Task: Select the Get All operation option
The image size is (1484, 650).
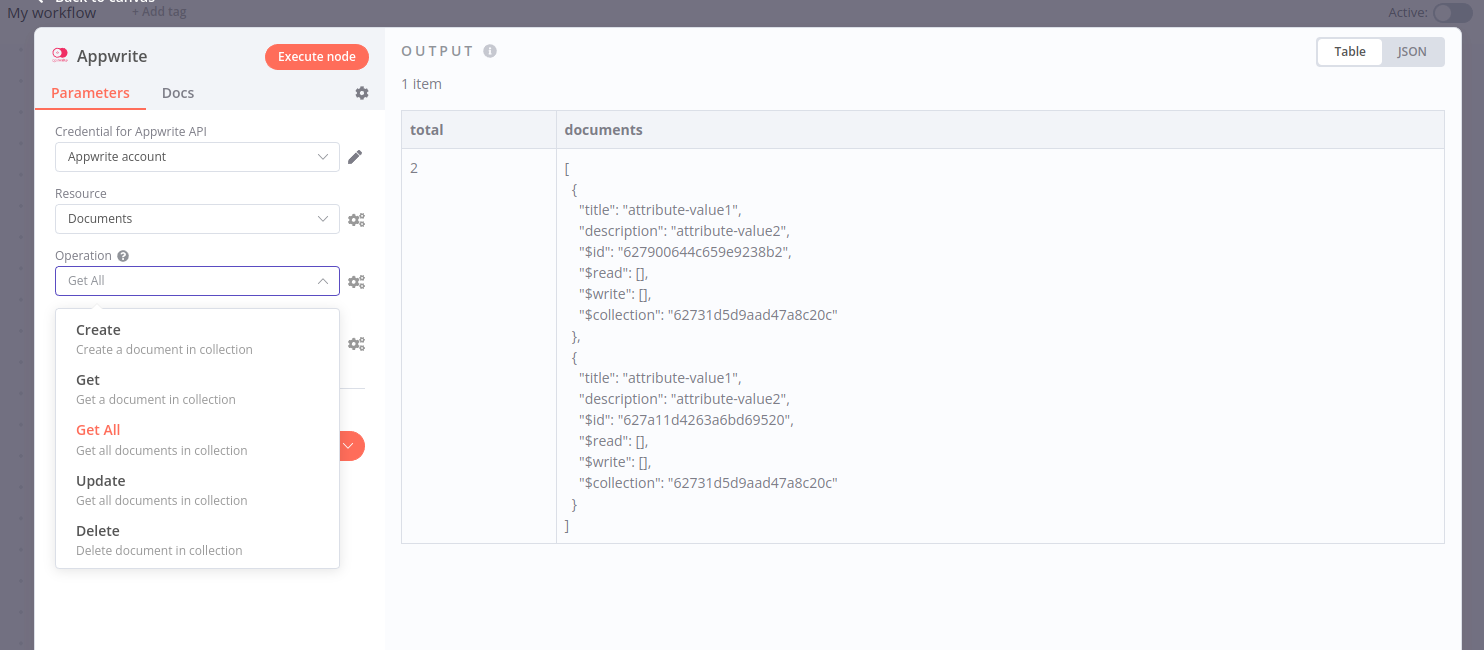Action: 198,440
